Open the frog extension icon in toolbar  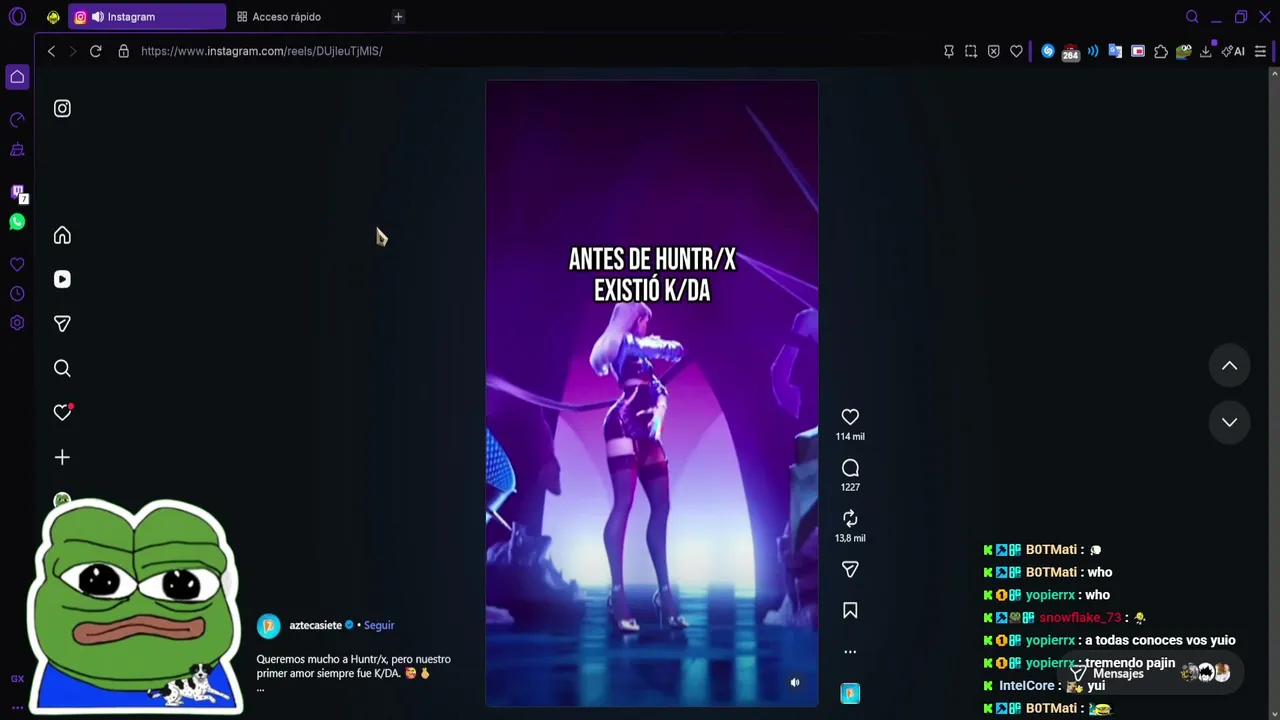coord(1184,51)
